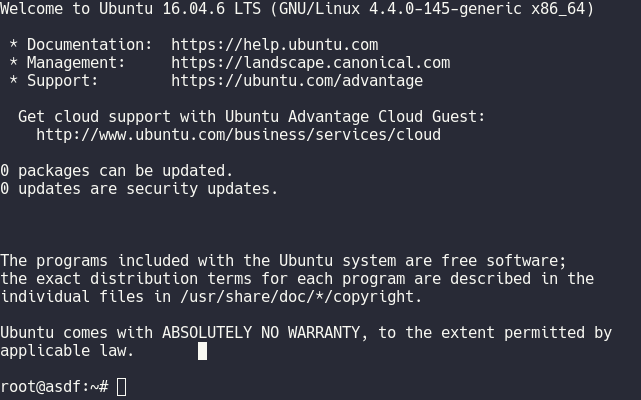Open the https://help.ubuntu.com documentation link
This screenshot has height=400, width=641.
tap(274, 45)
